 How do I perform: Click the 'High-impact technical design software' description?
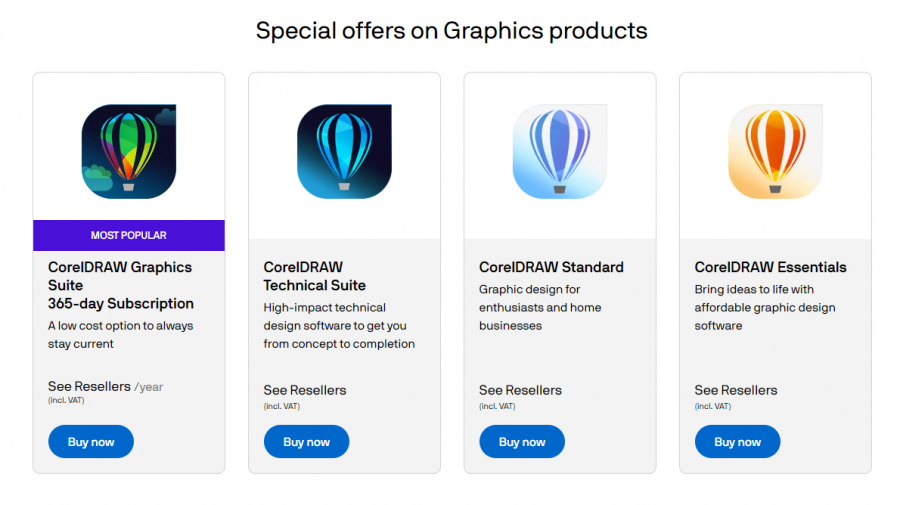tap(339, 326)
